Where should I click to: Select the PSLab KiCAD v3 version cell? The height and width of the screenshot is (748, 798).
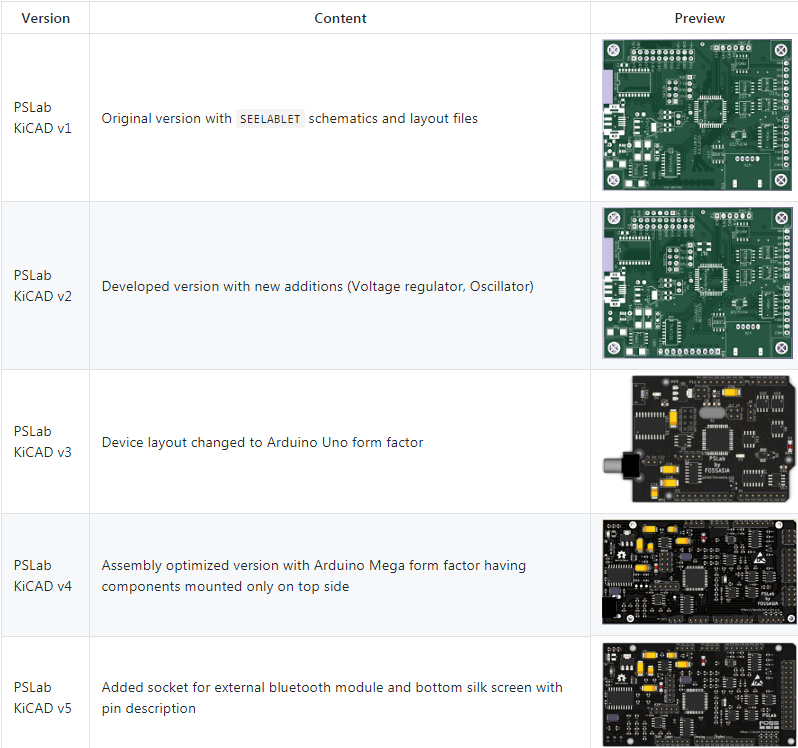45,442
